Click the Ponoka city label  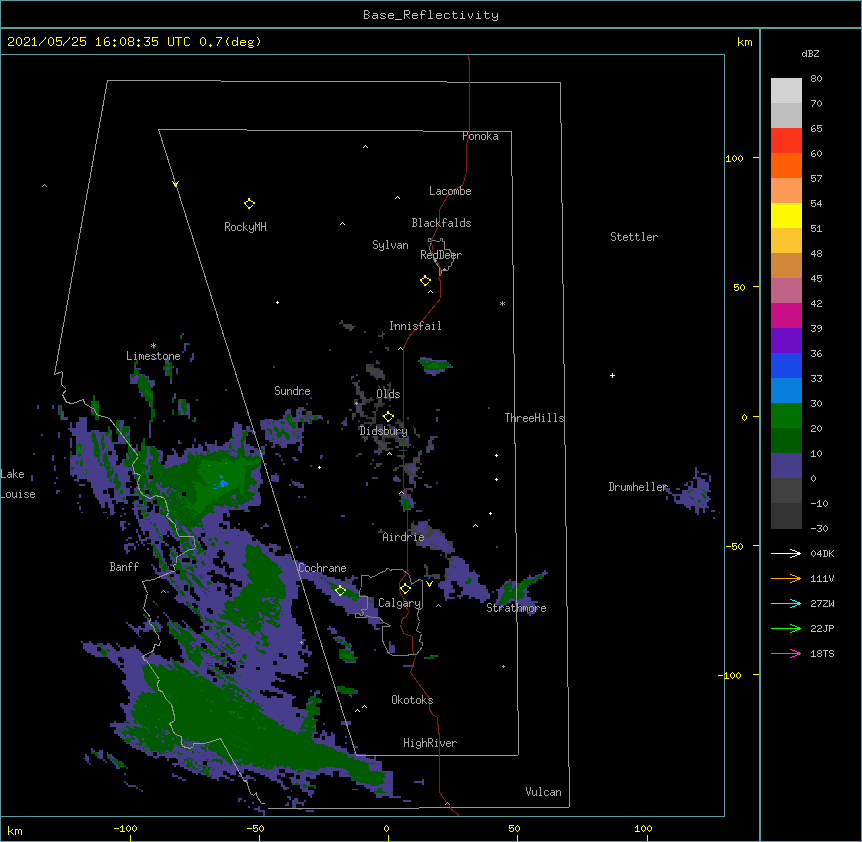(480, 136)
